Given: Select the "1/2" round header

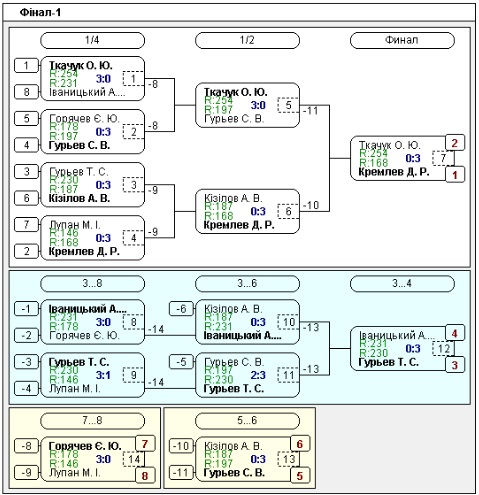Looking at the screenshot, I should click(247, 40).
